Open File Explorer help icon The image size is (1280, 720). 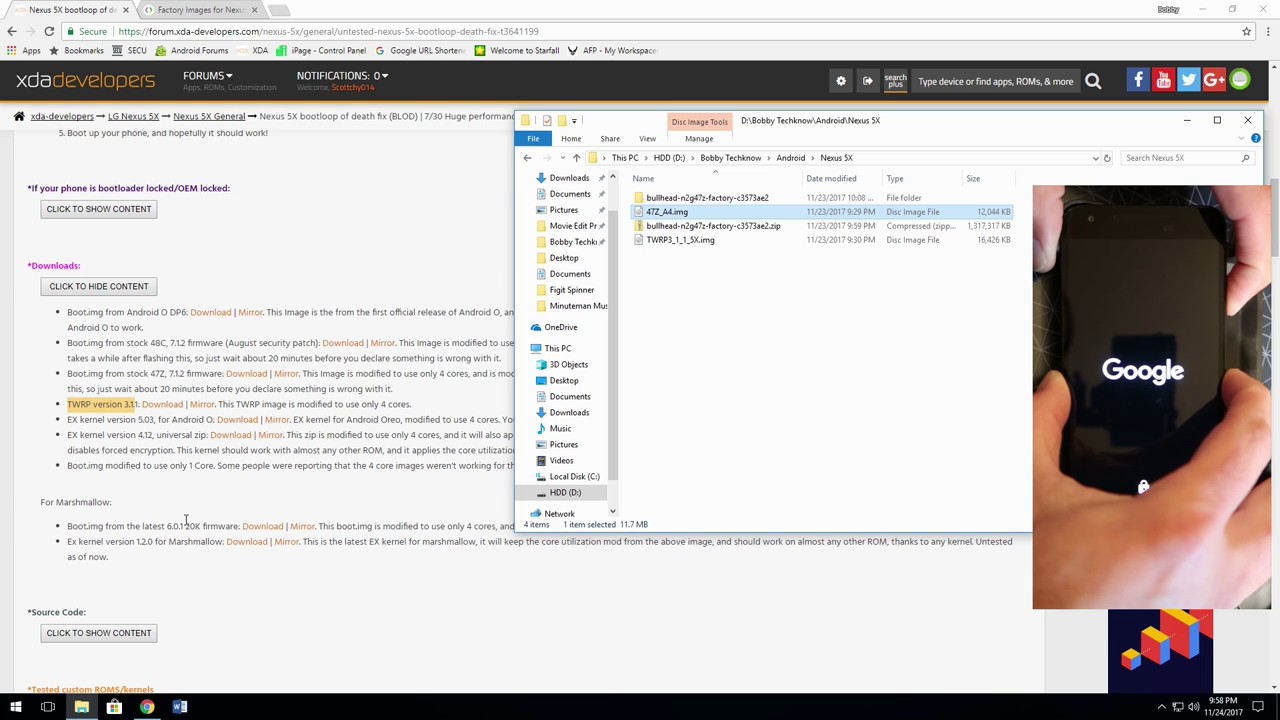(1255, 138)
